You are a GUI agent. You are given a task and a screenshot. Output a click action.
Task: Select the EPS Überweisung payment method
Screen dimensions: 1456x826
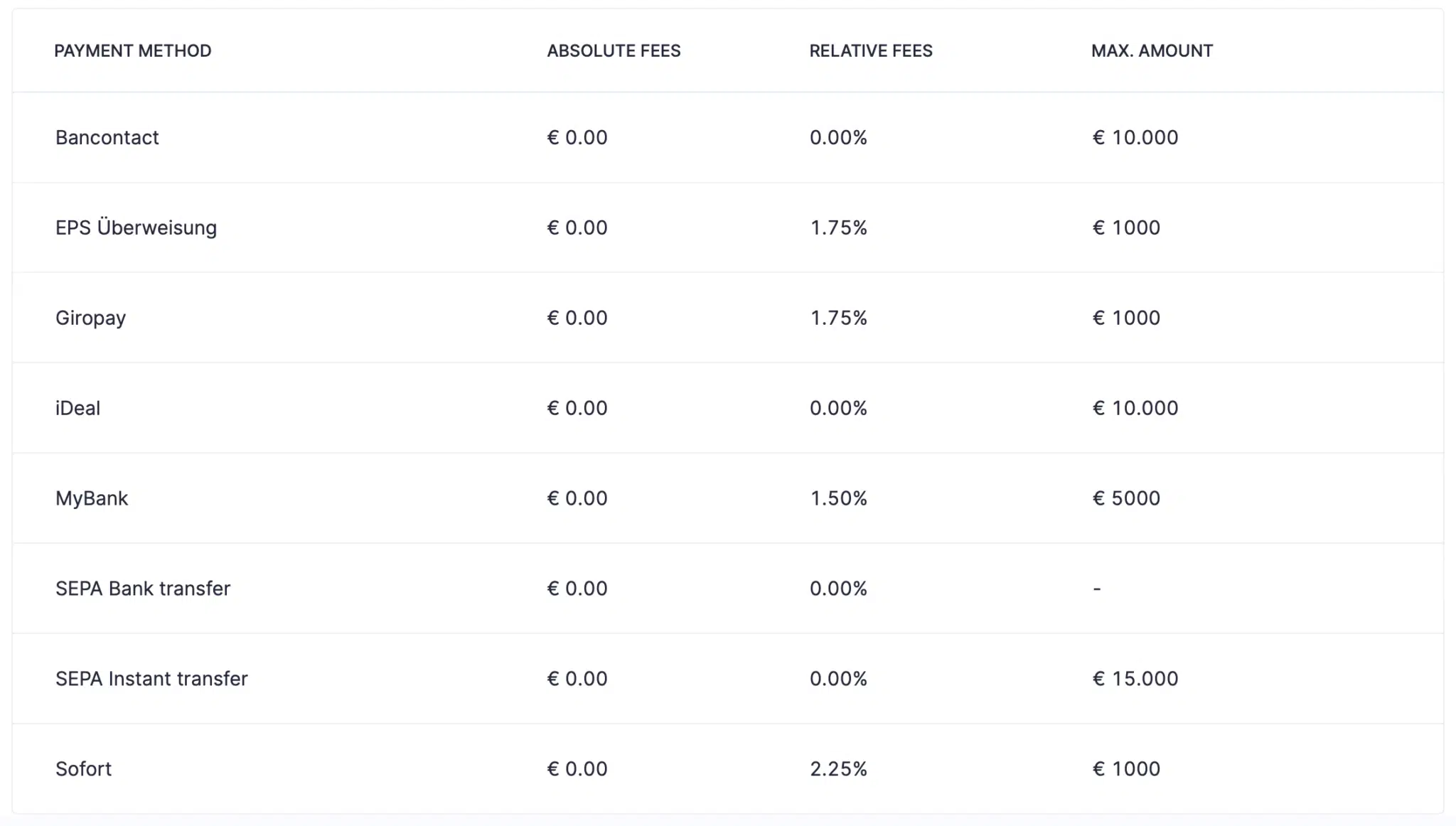point(728,227)
